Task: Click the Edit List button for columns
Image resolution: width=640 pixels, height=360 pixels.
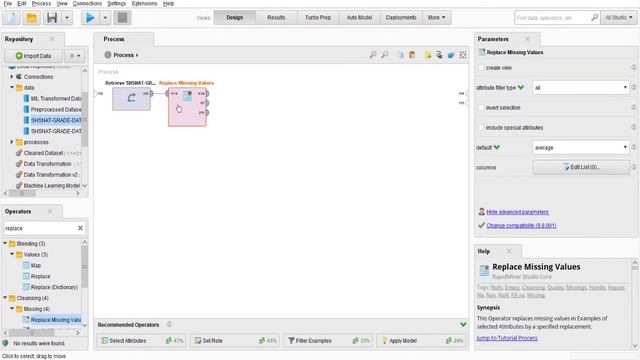Action: (580, 167)
